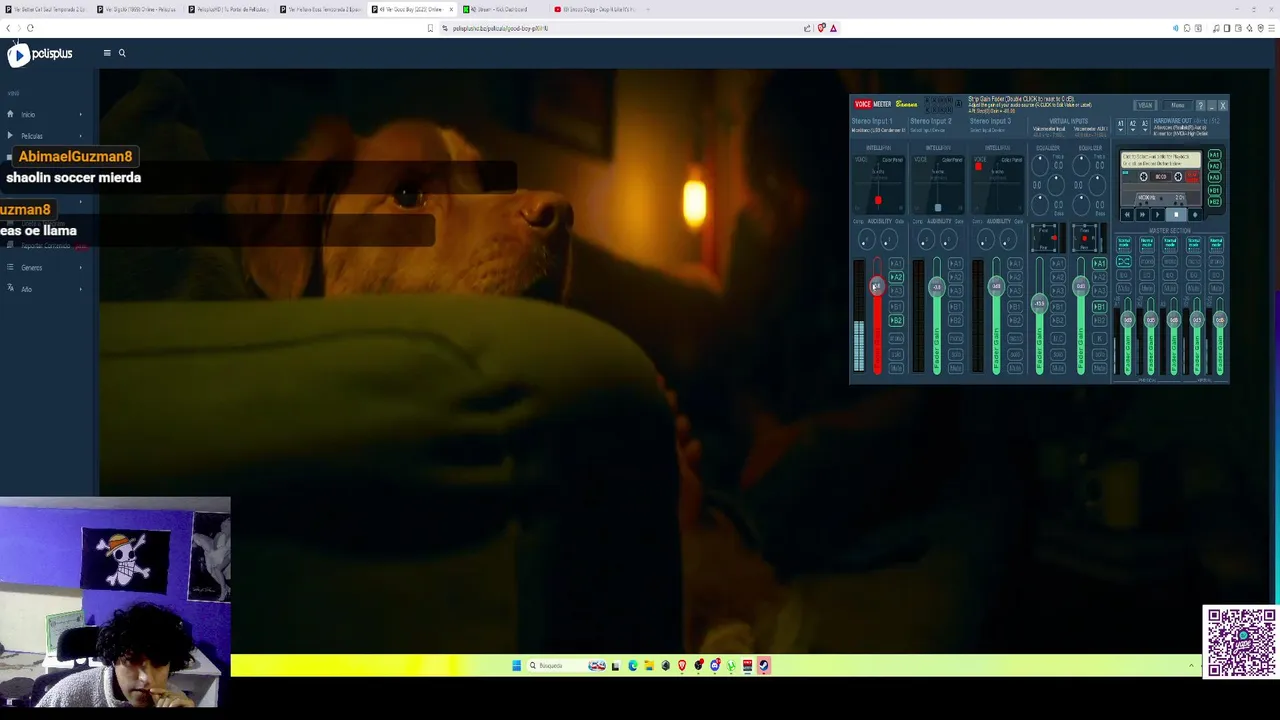1280x720 pixels.
Task: Play the Voicemeeter cassette recorder
Action: coord(1157,215)
